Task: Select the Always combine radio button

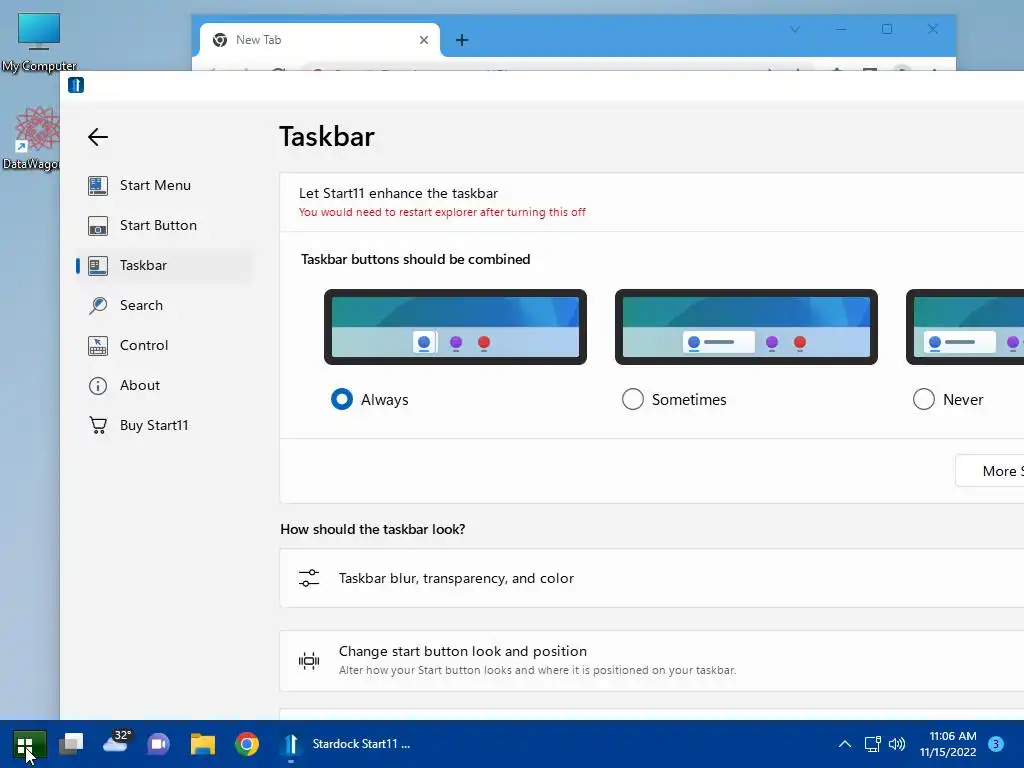Action: point(342,399)
